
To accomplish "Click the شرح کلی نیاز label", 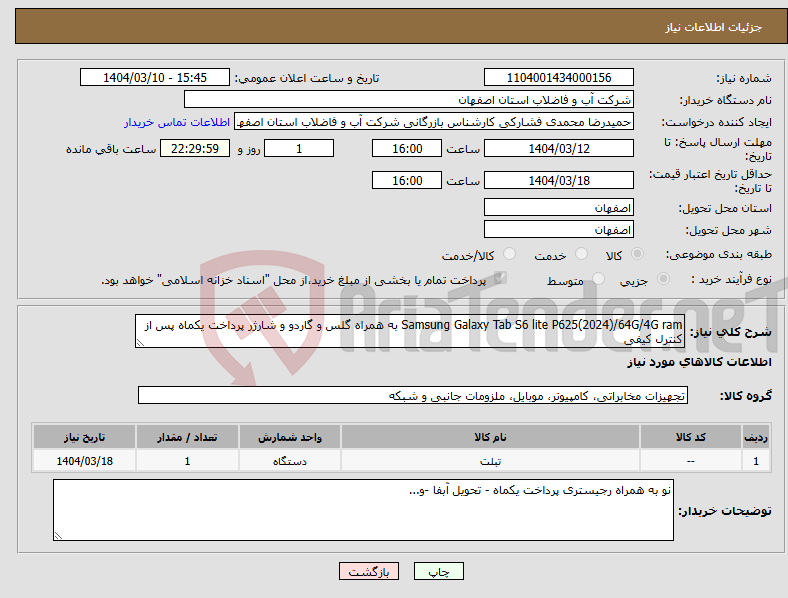I will point(730,332).
